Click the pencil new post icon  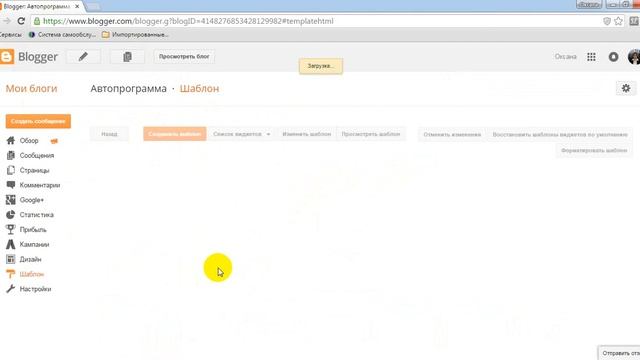click(83, 57)
